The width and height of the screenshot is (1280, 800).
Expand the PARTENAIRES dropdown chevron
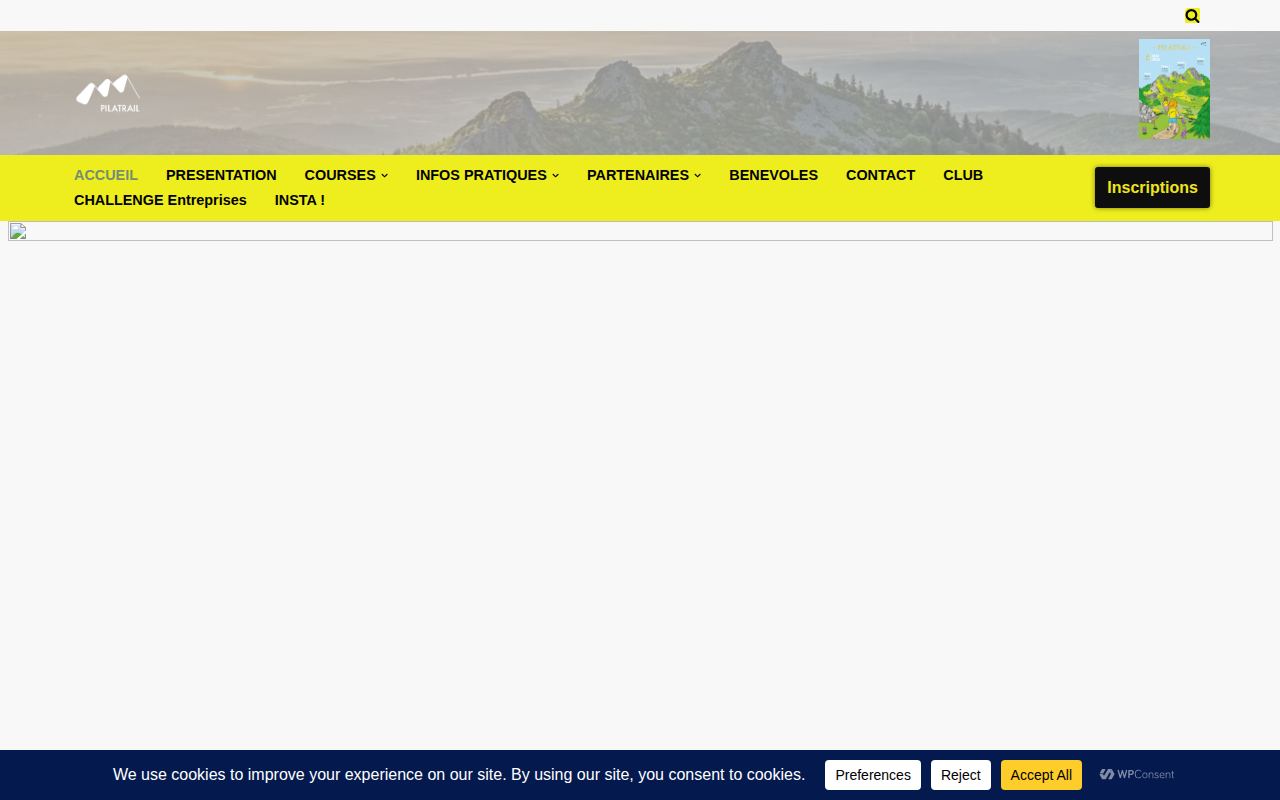pyautogui.click(x=697, y=176)
